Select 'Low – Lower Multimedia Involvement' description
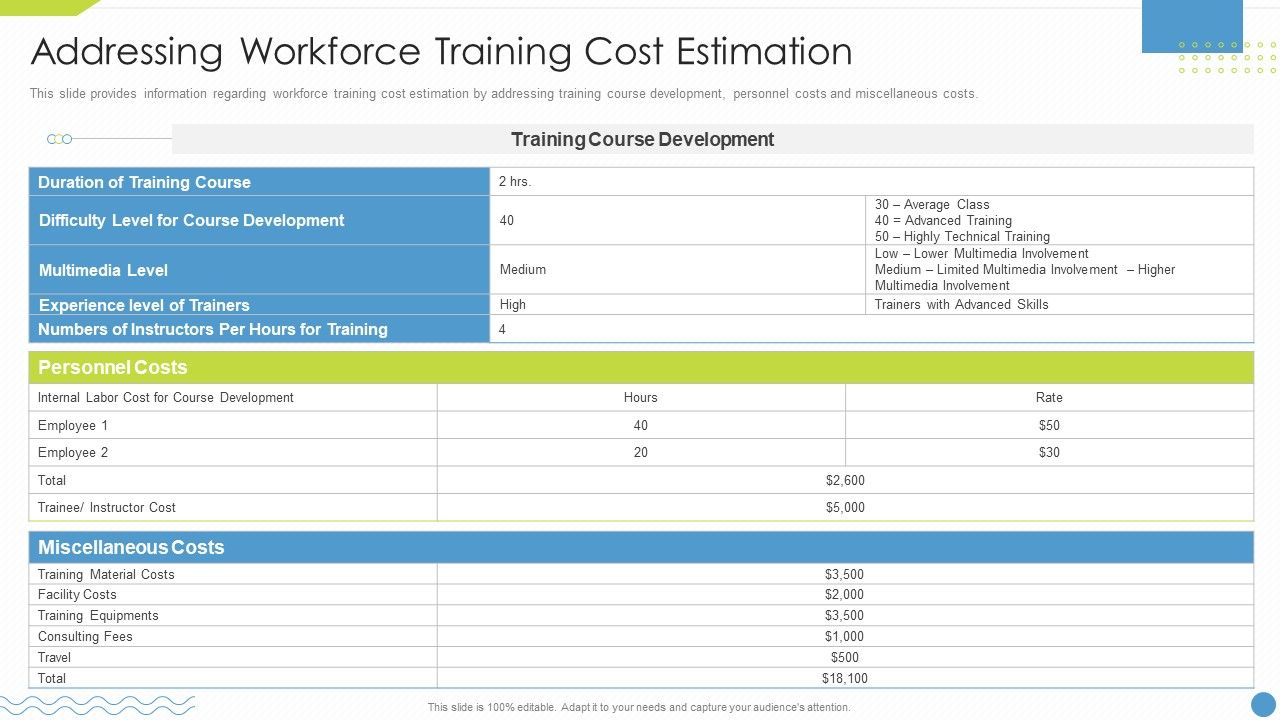Screen dimensions: 1280x720 981,254
